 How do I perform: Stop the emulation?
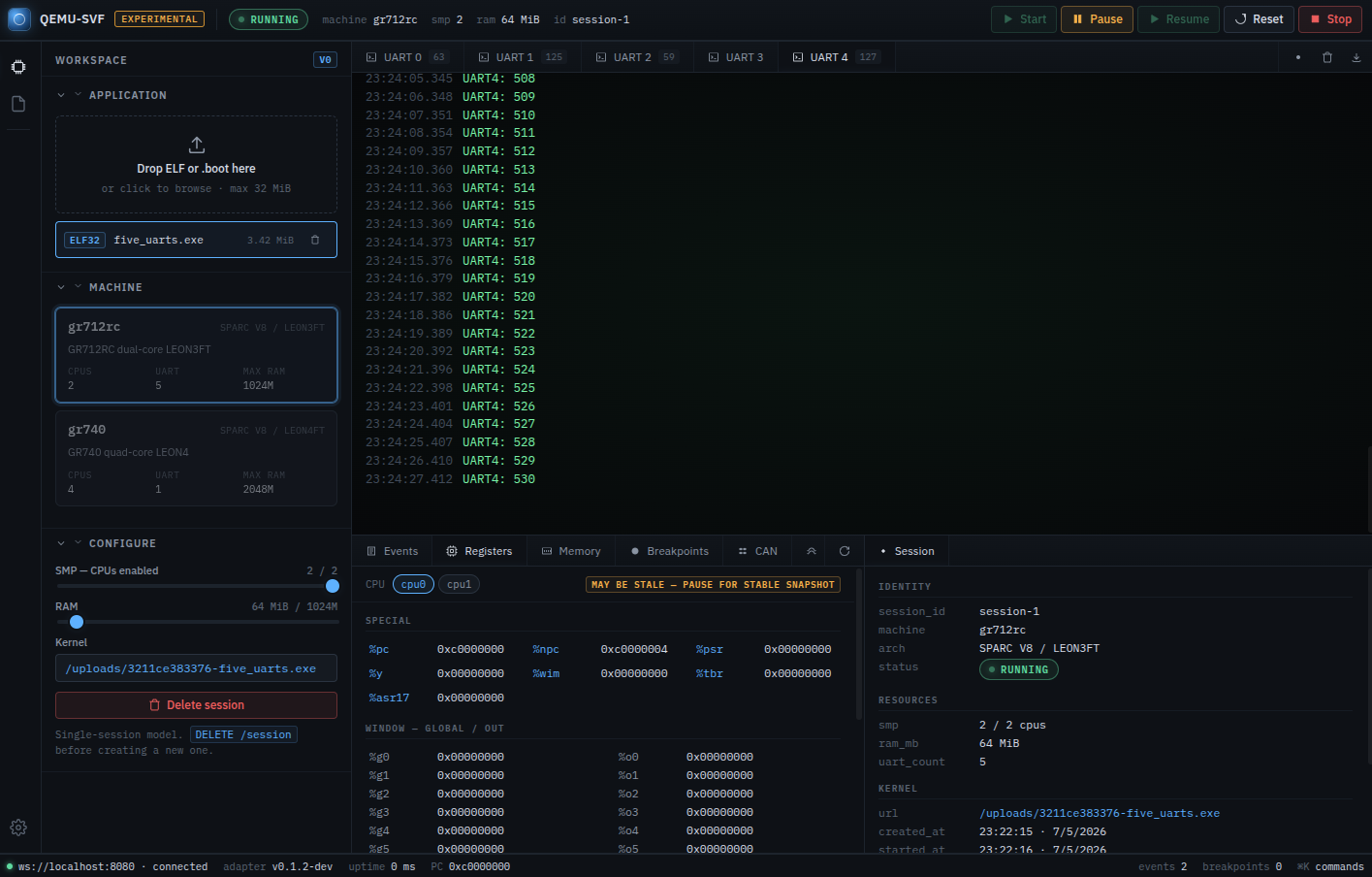[x=1330, y=19]
